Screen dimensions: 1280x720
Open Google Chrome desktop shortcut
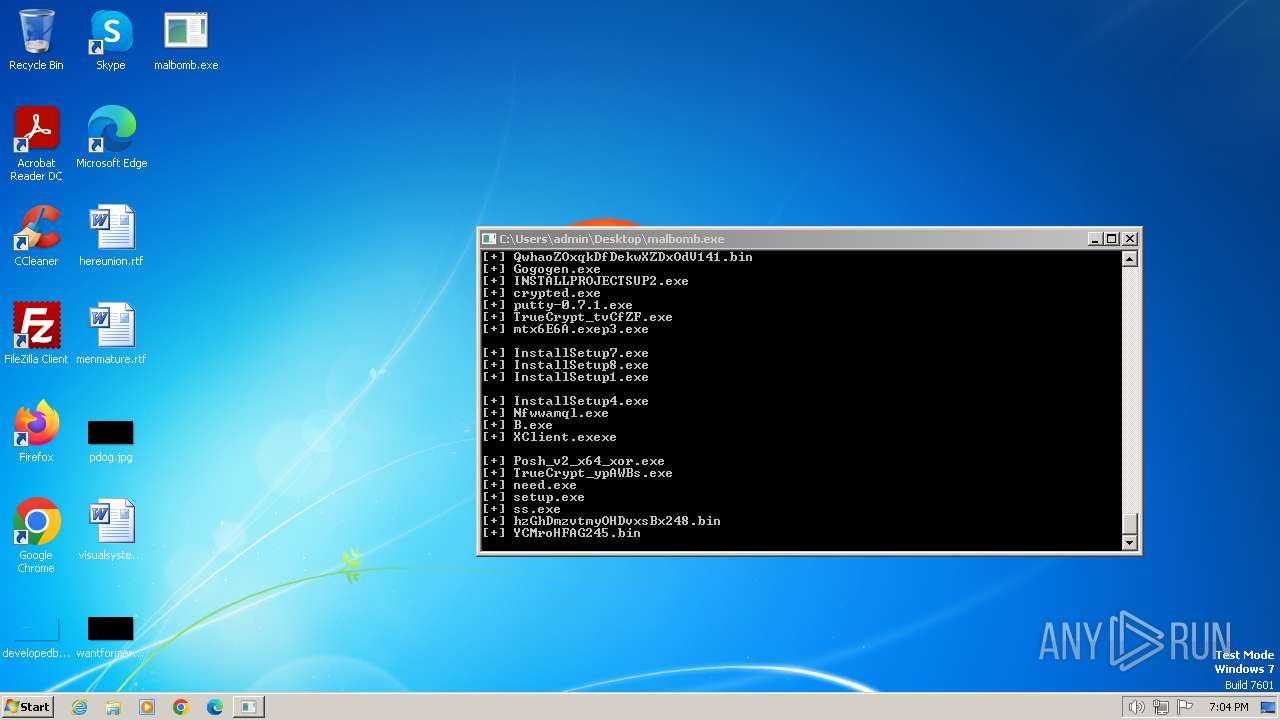36,536
